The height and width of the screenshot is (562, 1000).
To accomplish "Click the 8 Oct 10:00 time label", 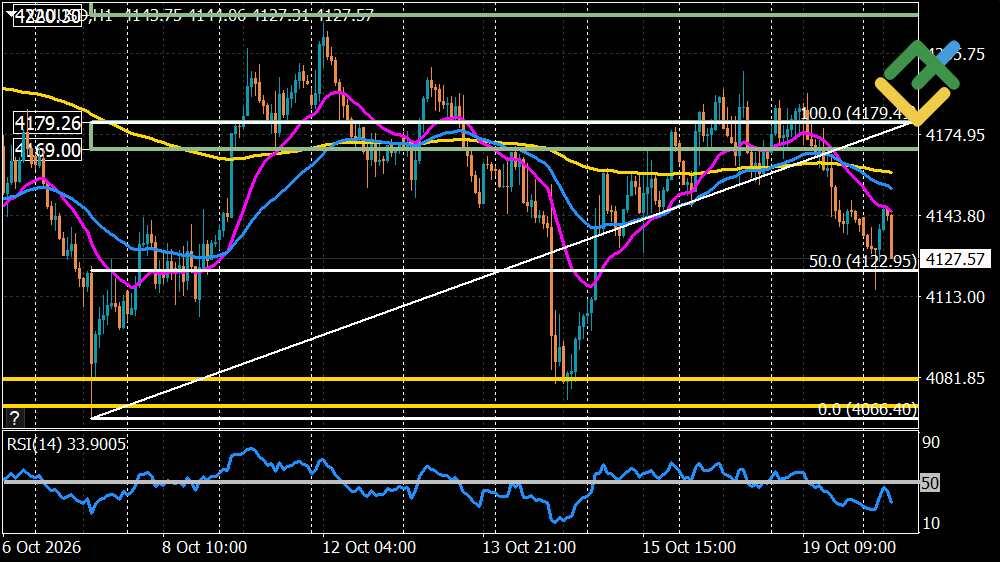I will click(204, 547).
